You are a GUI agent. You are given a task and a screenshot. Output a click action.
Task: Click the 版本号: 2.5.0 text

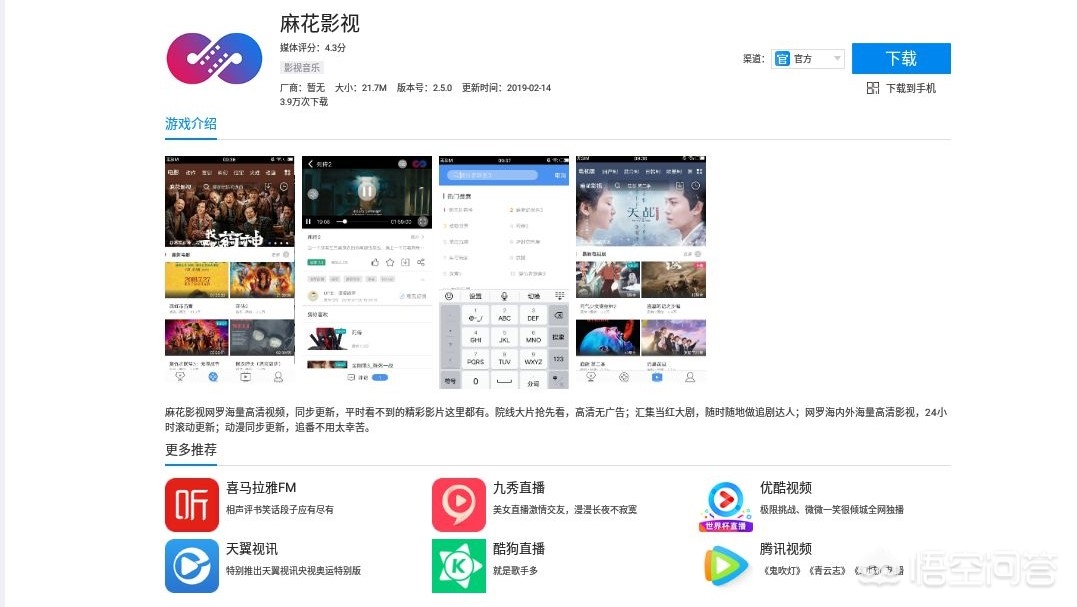click(424, 88)
